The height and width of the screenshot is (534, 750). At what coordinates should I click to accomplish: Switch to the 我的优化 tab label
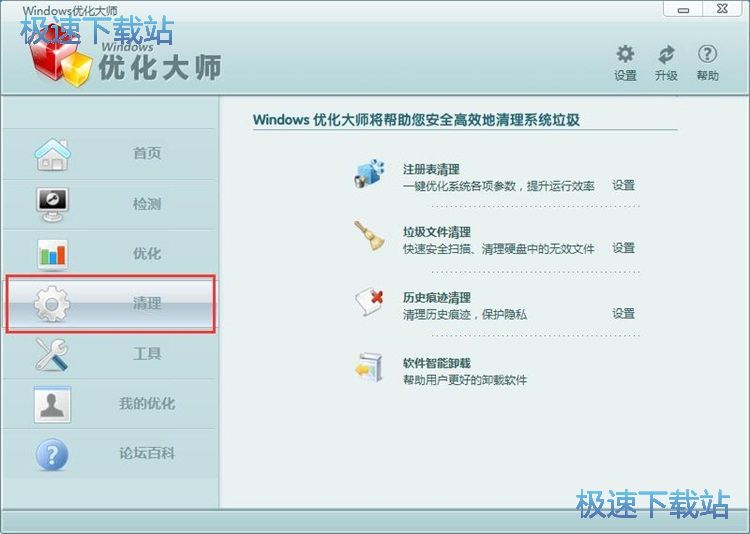click(x=147, y=403)
